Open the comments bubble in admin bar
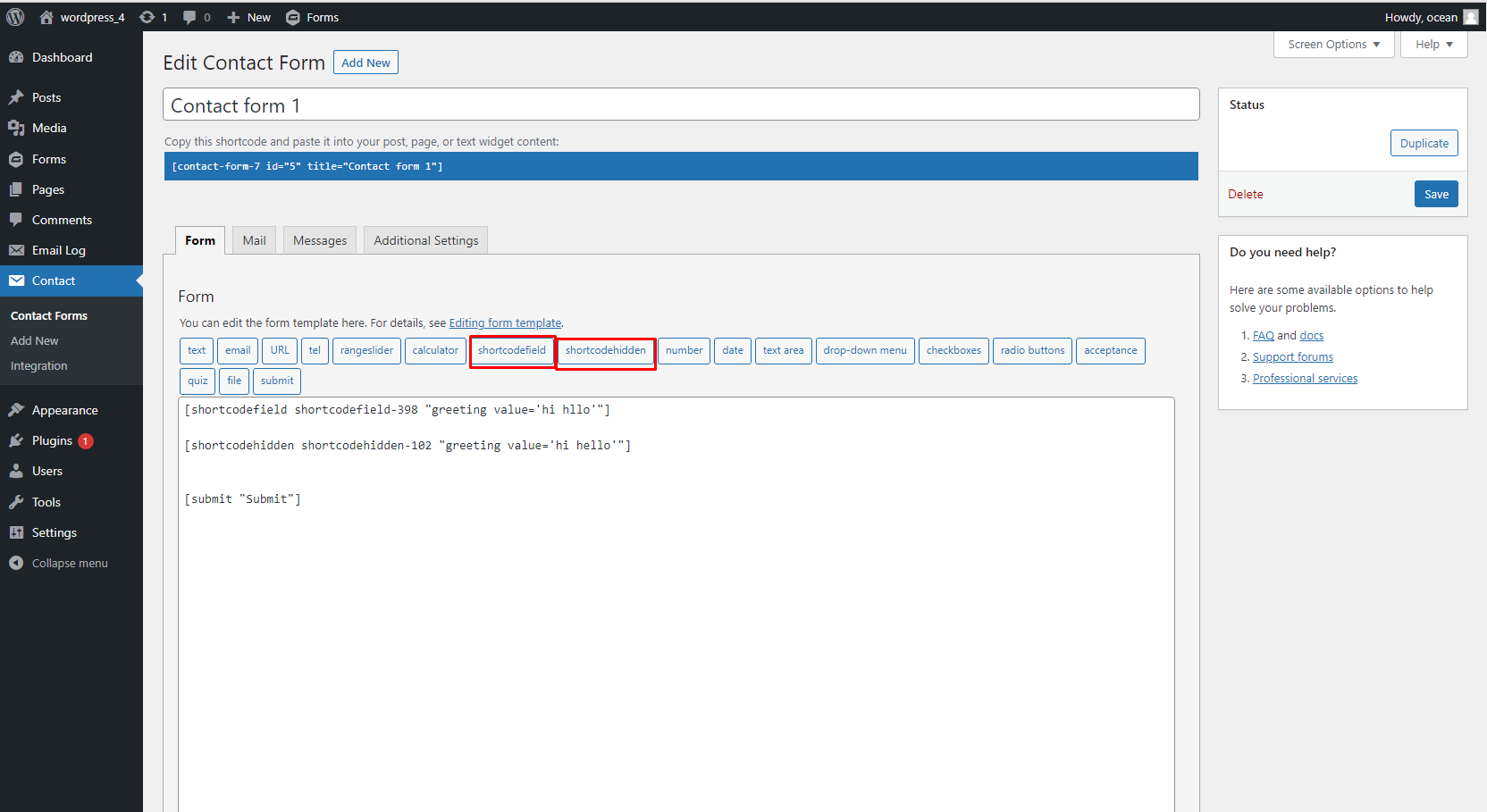Viewport: 1487px width, 812px height. click(190, 16)
